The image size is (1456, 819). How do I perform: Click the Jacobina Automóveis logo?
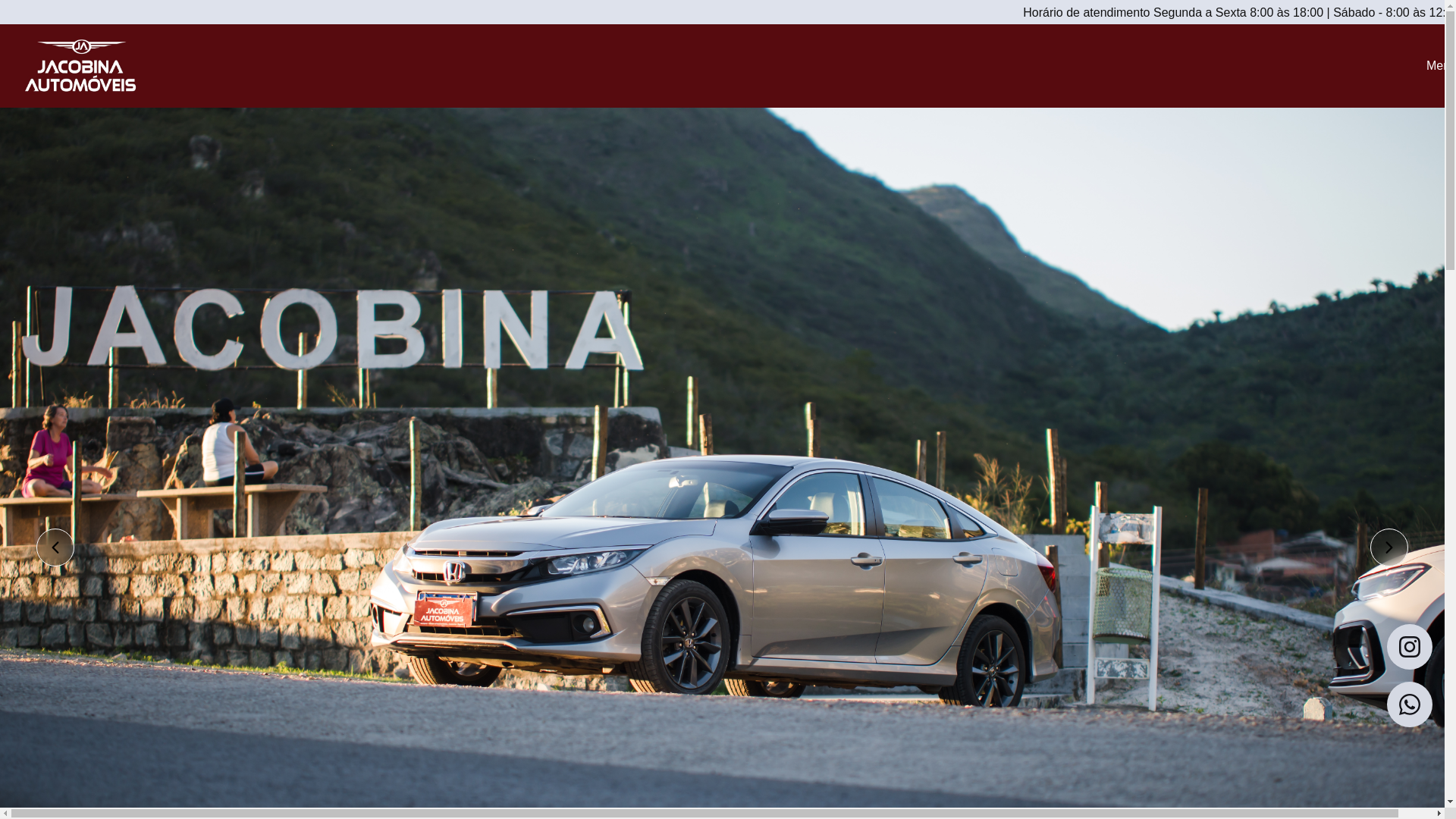tap(80, 66)
